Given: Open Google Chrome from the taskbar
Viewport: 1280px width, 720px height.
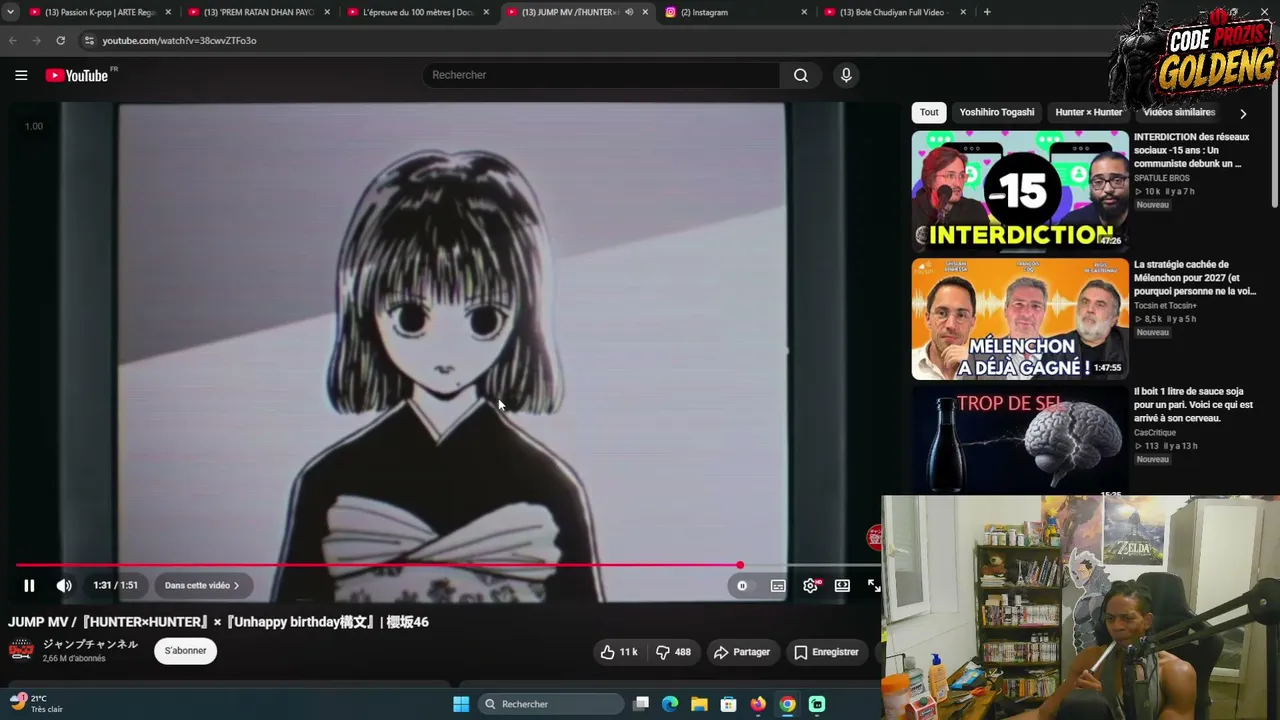Looking at the screenshot, I should [788, 704].
